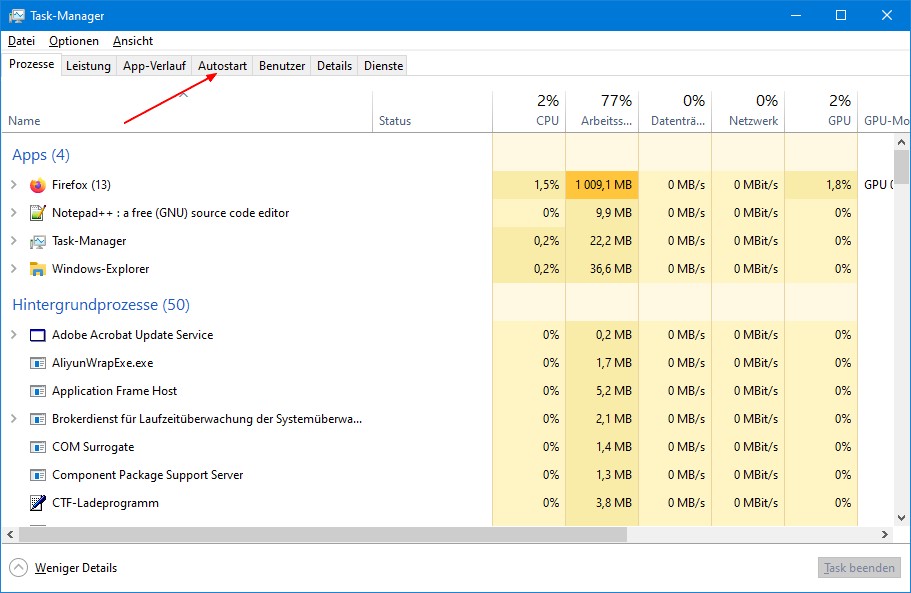Select the Application Frame Host name

click(x=114, y=391)
